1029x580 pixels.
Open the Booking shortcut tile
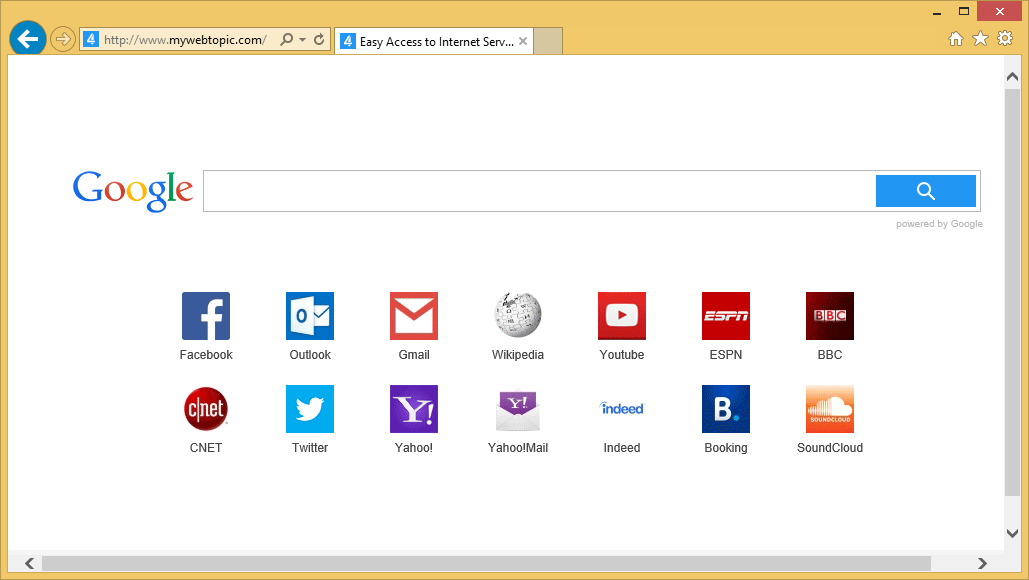pyautogui.click(x=725, y=408)
